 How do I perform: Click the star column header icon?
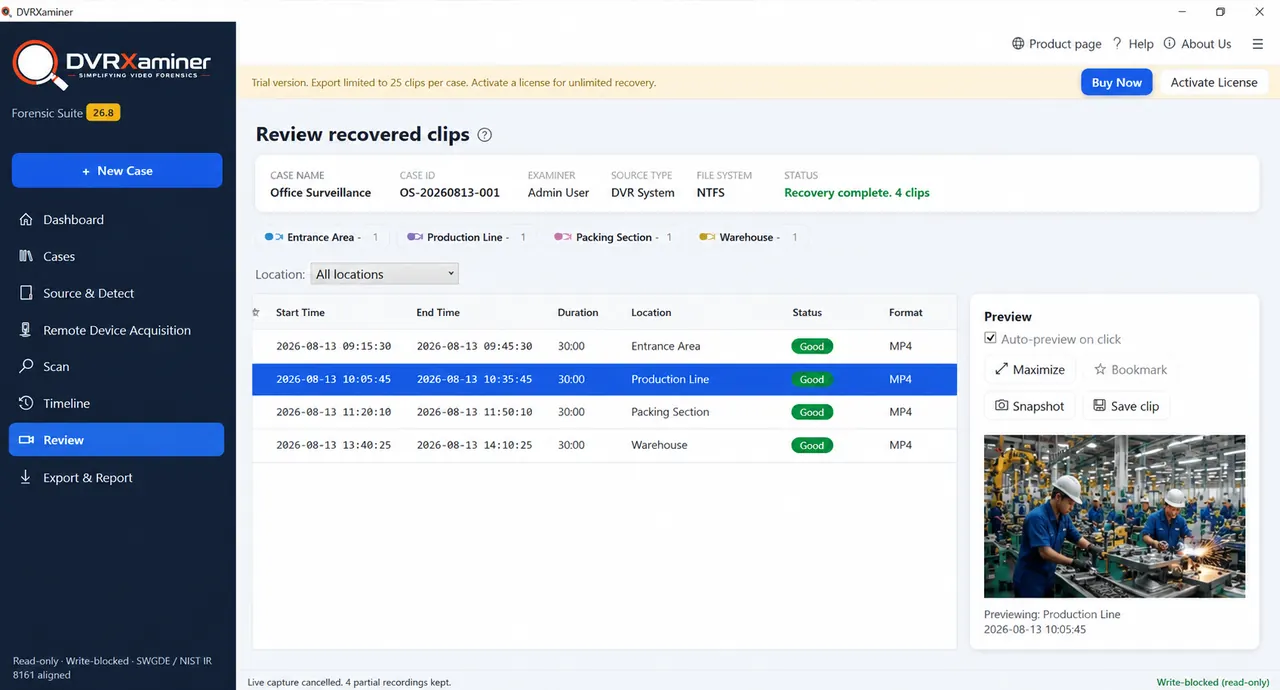[256, 313]
